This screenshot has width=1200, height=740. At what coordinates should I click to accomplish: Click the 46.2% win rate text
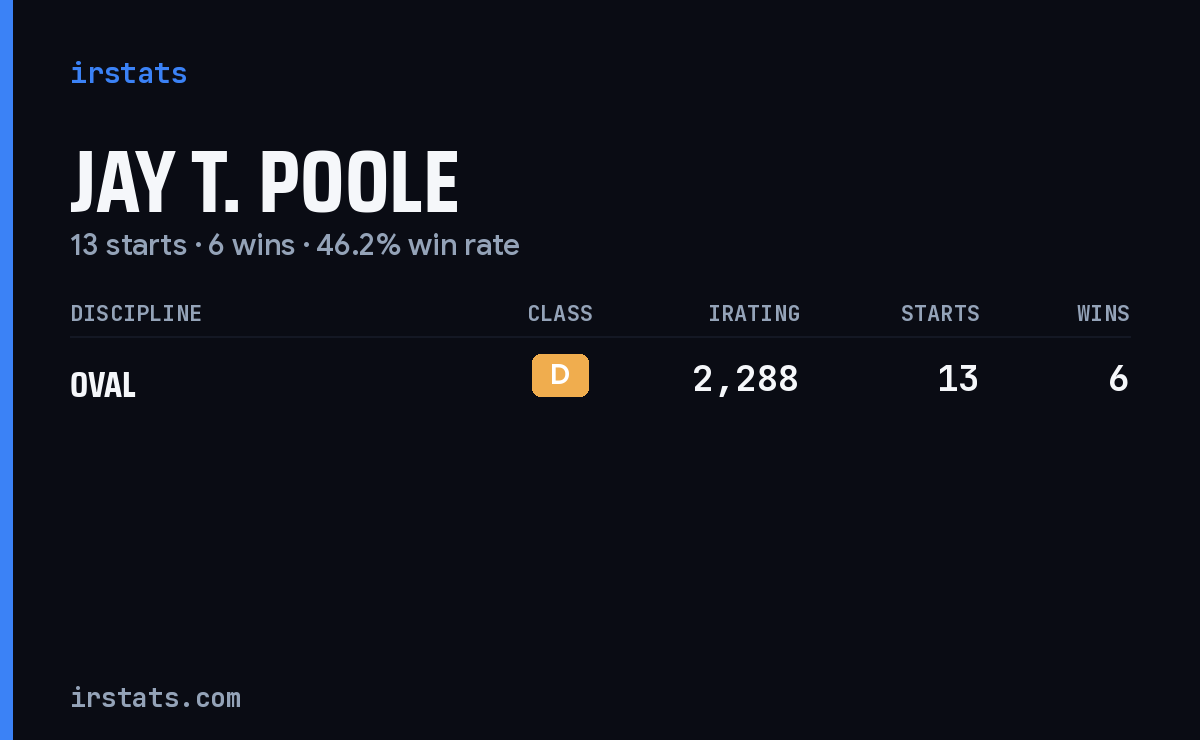click(x=418, y=245)
